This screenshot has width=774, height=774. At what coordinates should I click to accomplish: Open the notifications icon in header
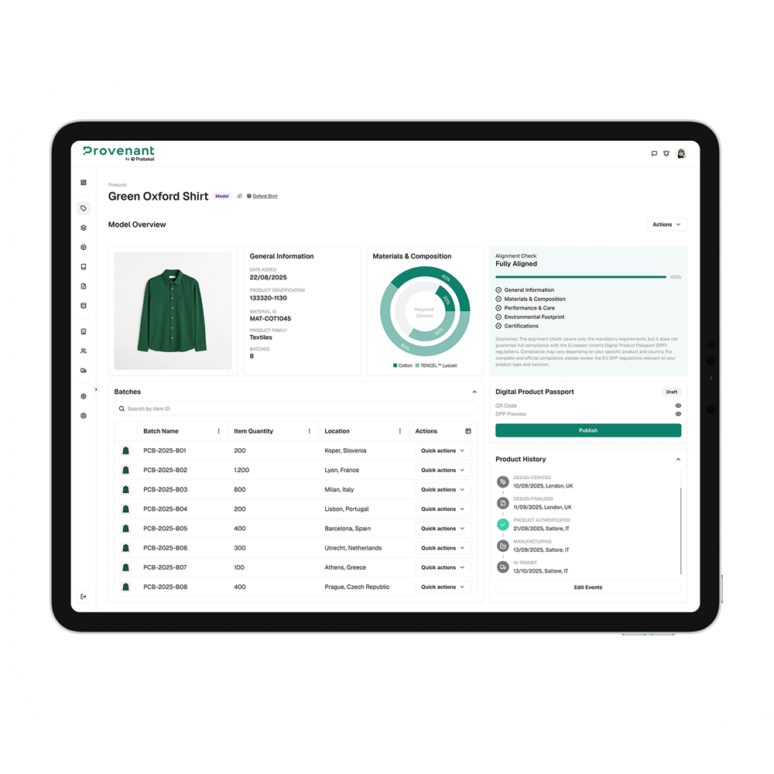pyautogui.click(x=667, y=154)
